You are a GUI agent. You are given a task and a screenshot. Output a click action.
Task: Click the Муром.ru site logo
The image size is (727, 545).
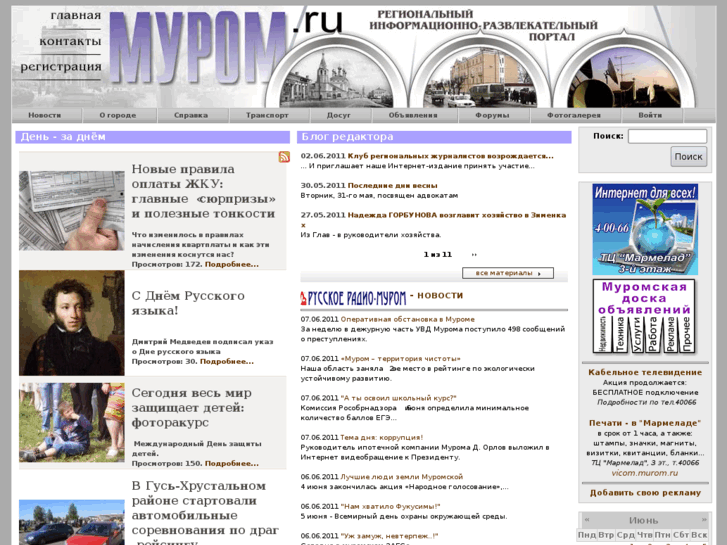click(225, 46)
